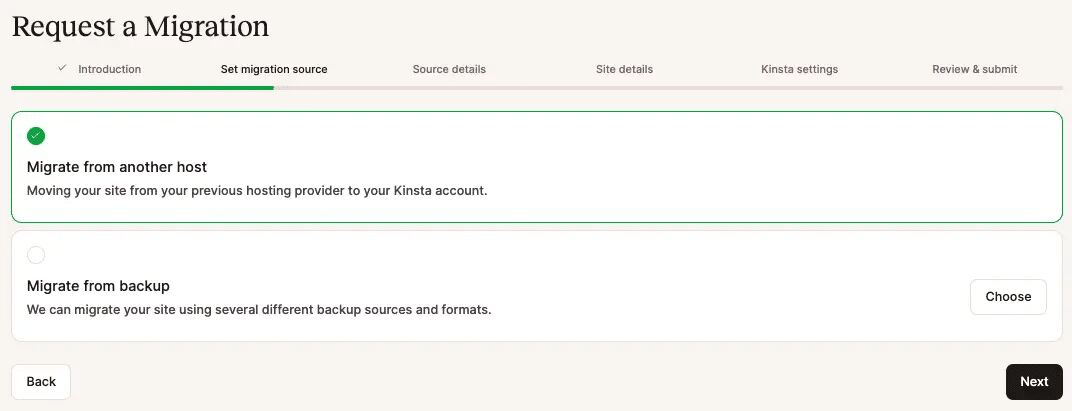Click the checkmark beside Introduction step
Screen dimensions: 1072x411
tap(62, 68)
